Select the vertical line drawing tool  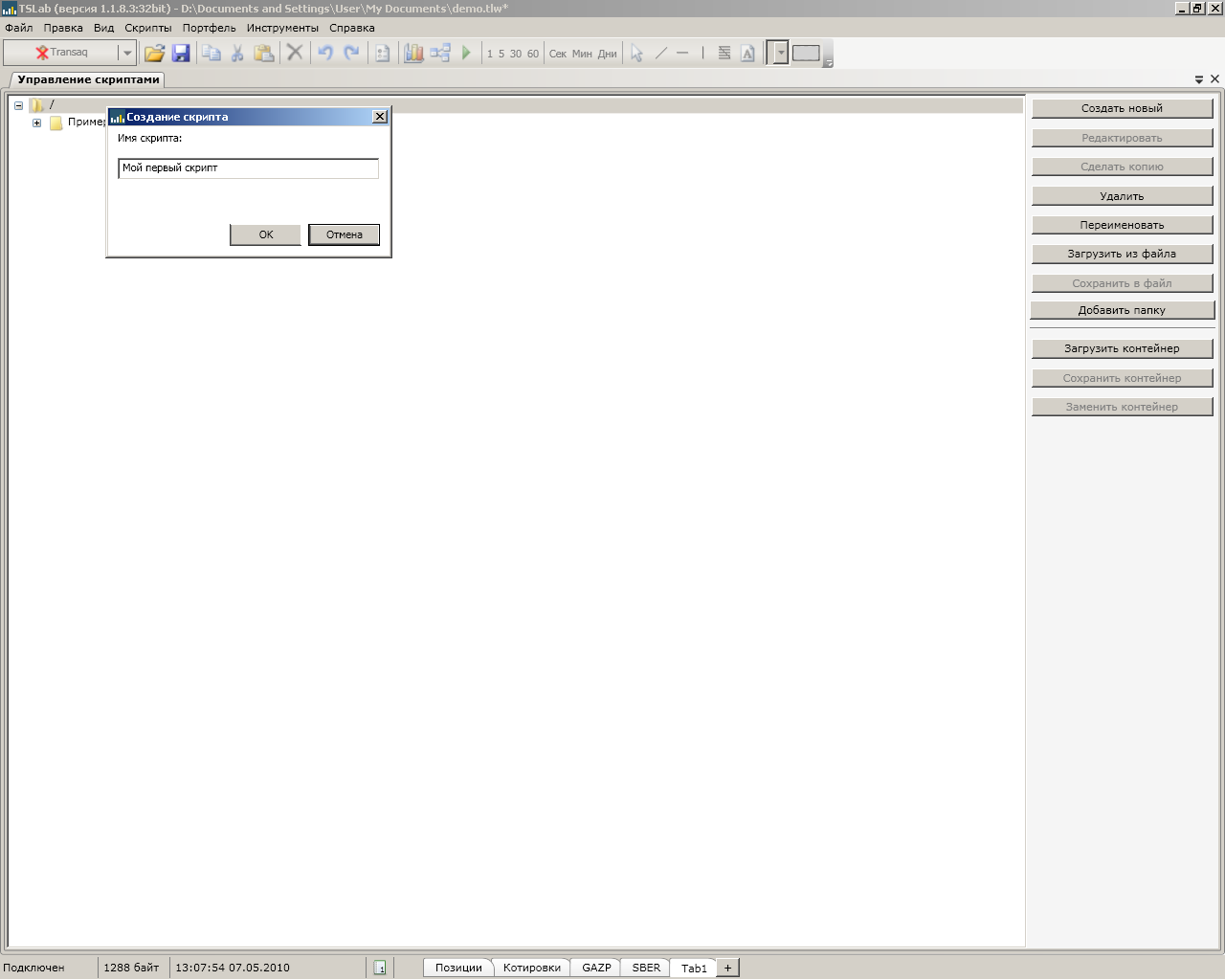[702, 53]
